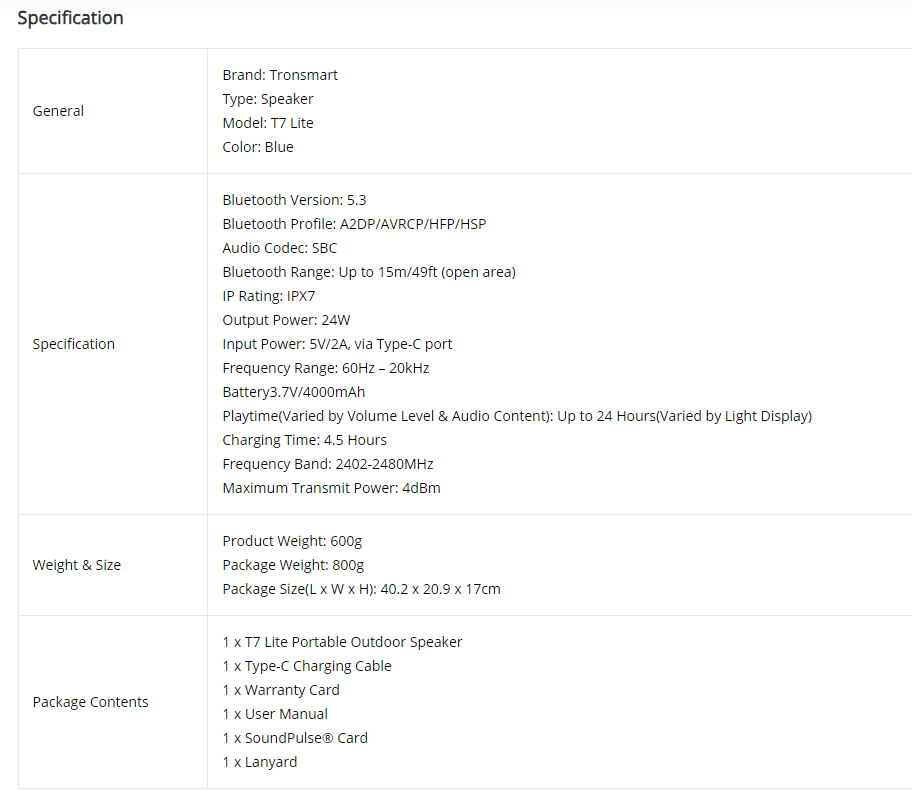Click Charging Time: 4.5 Hours

pyautogui.click(x=304, y=440)
